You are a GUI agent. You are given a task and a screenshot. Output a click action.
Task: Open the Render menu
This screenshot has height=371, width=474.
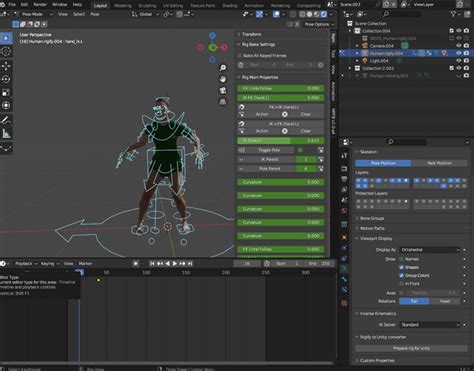coord(40,5)
